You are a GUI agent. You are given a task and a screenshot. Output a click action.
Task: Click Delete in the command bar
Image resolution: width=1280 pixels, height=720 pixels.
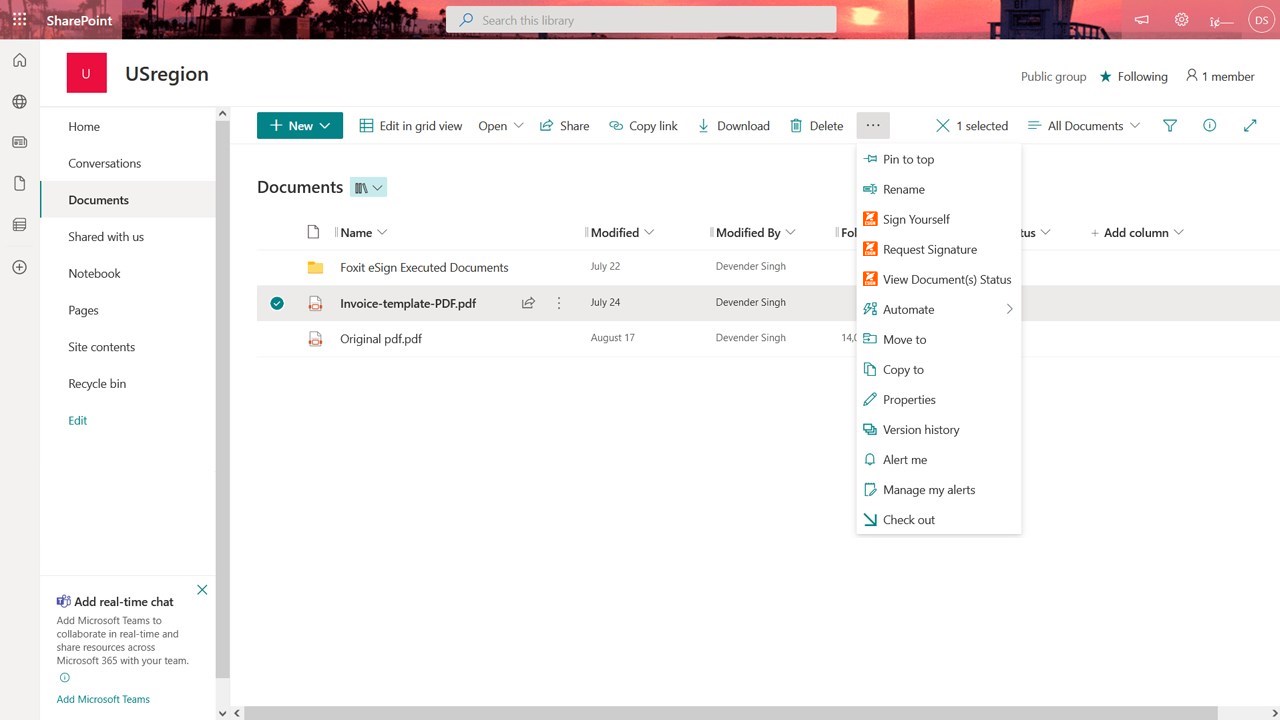tap(816, 126)
